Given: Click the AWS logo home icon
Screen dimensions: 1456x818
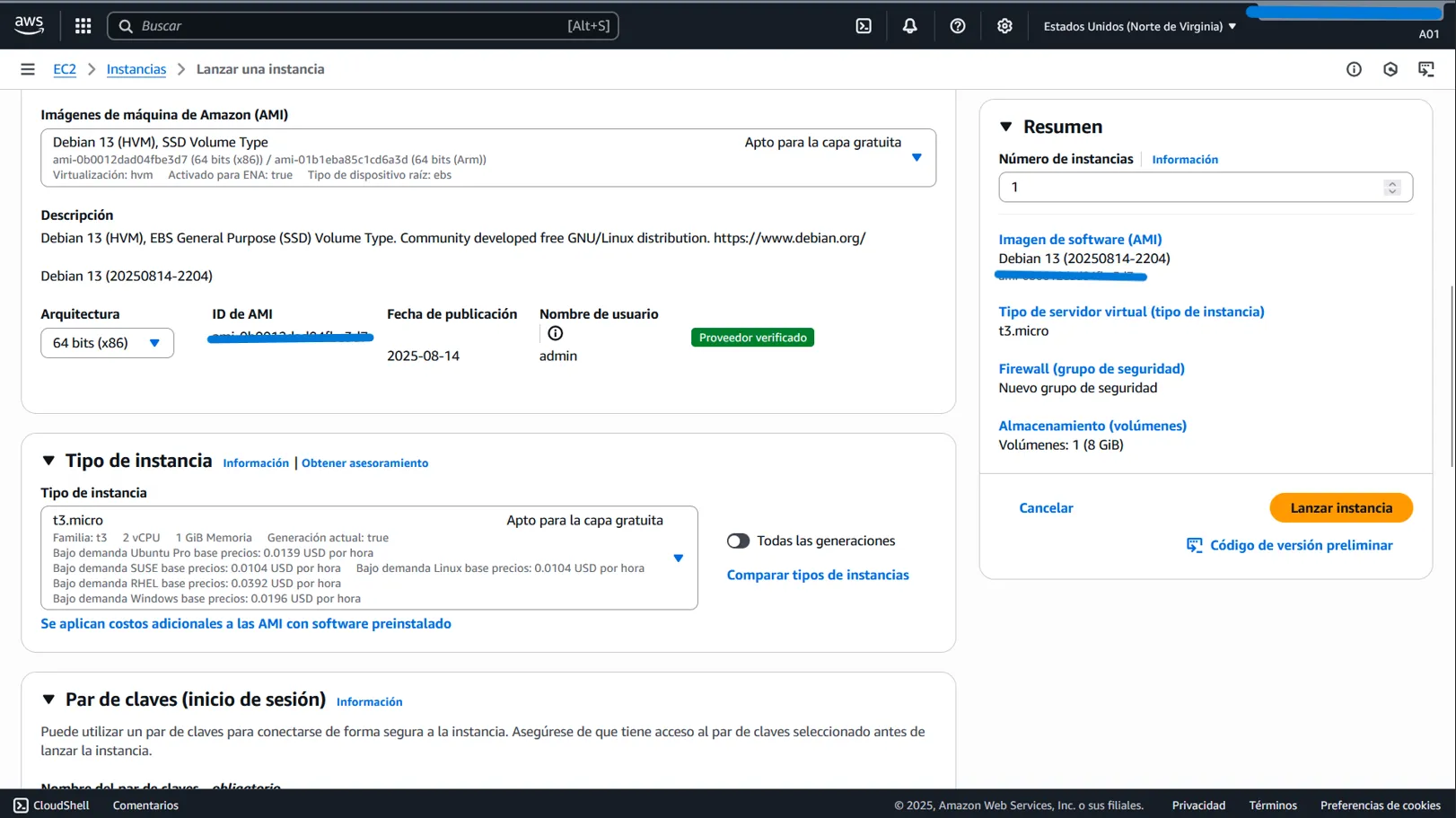Looking at the screenshot, I should [x=29, y=25].
